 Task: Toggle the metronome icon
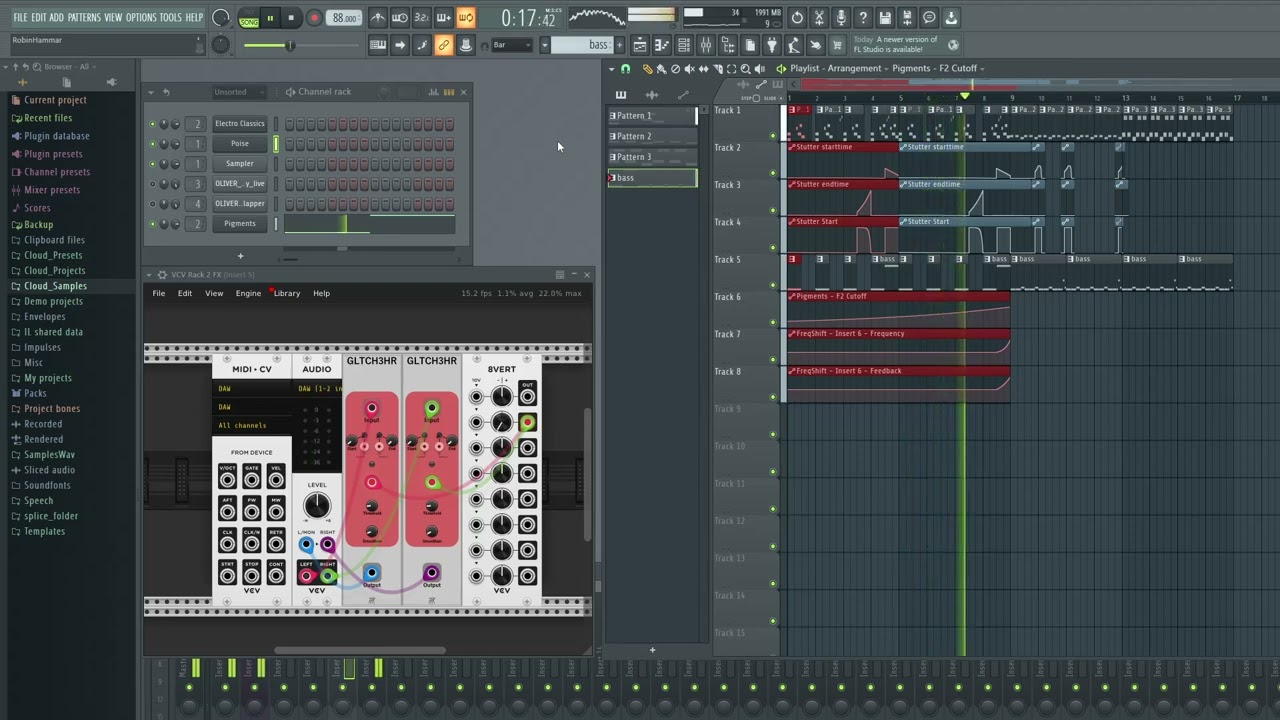[378, 18]
